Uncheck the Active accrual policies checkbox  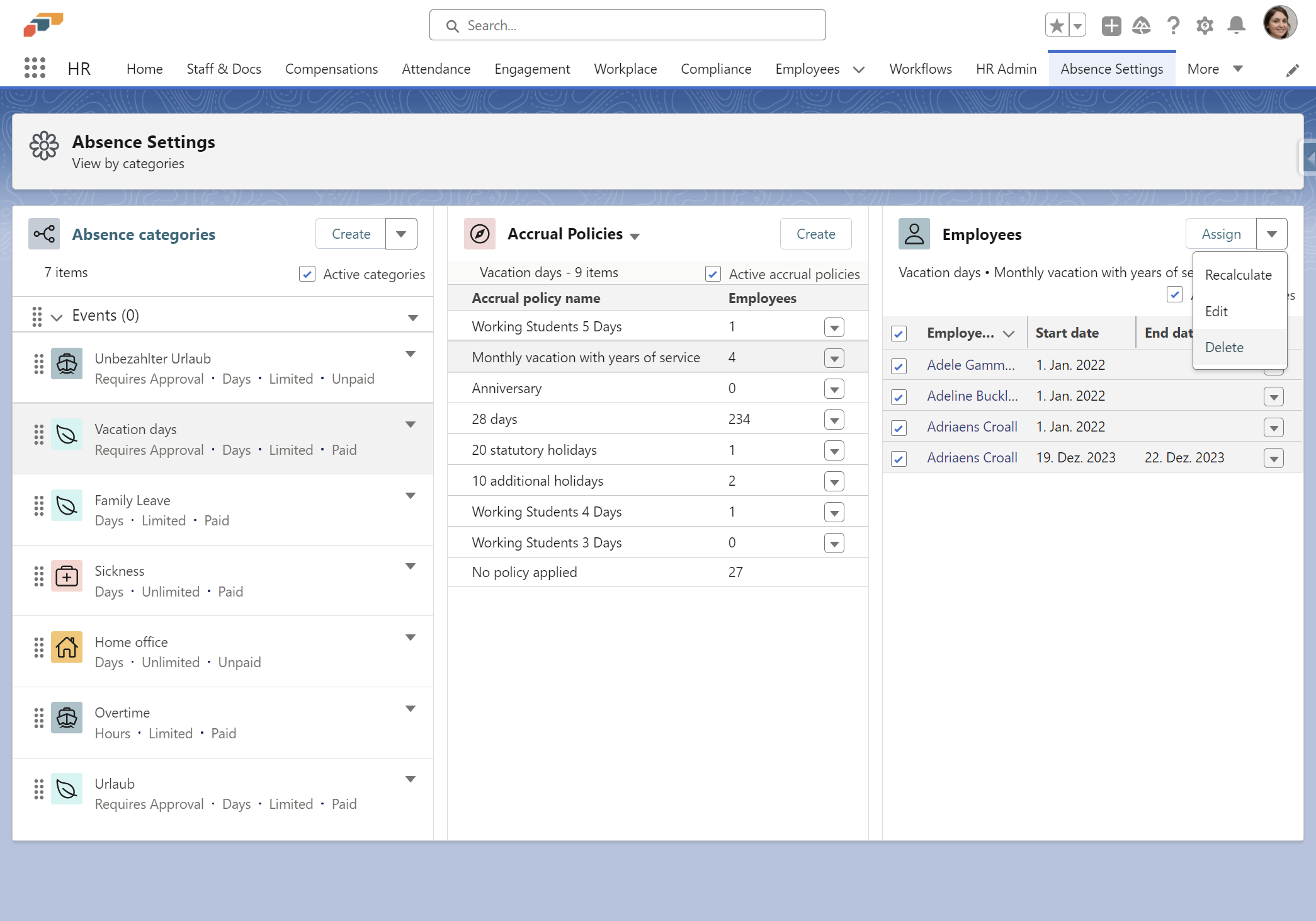click(713, 274)
